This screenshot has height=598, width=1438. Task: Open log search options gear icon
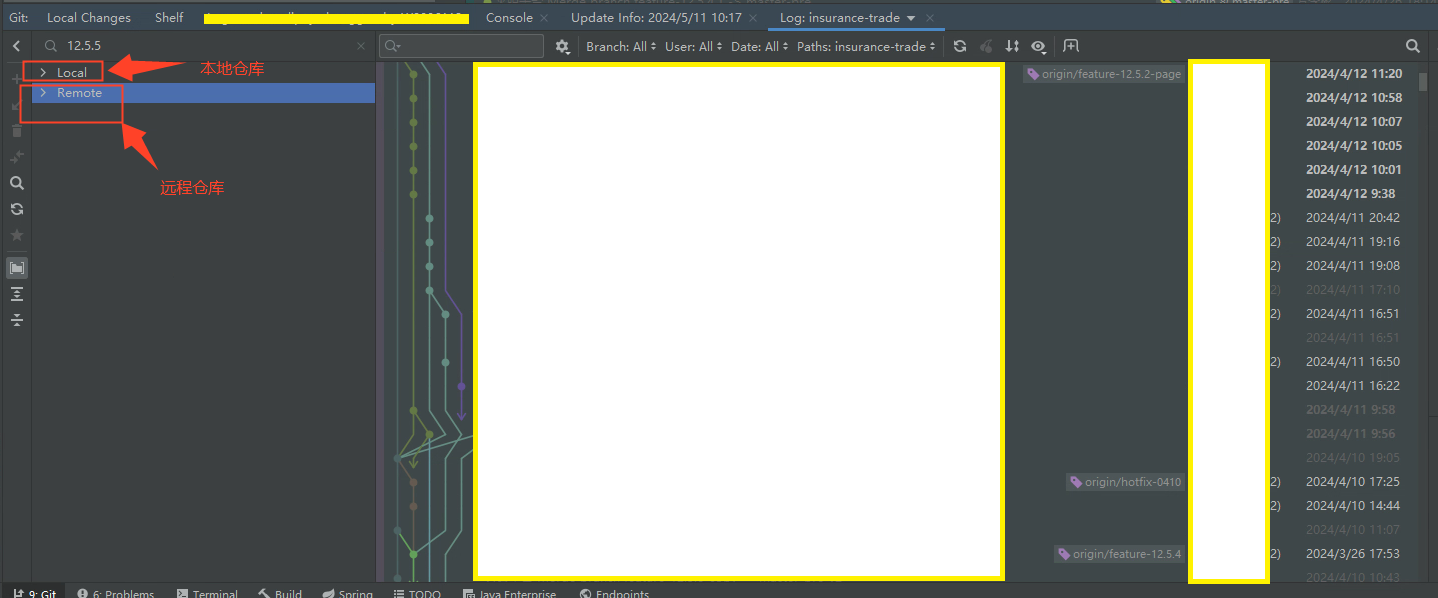coord(563,46)
